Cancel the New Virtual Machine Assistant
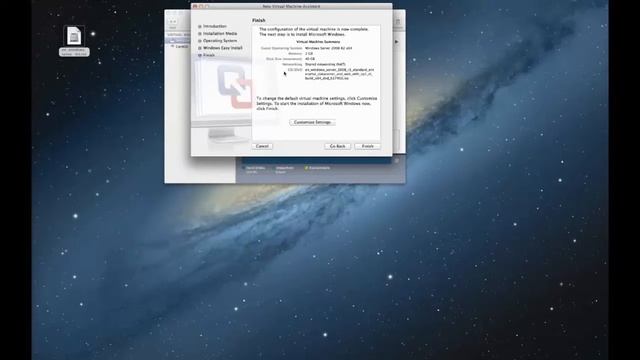This screenshot has height=360, width=640. pyautogui.click(x=262, y=146)
